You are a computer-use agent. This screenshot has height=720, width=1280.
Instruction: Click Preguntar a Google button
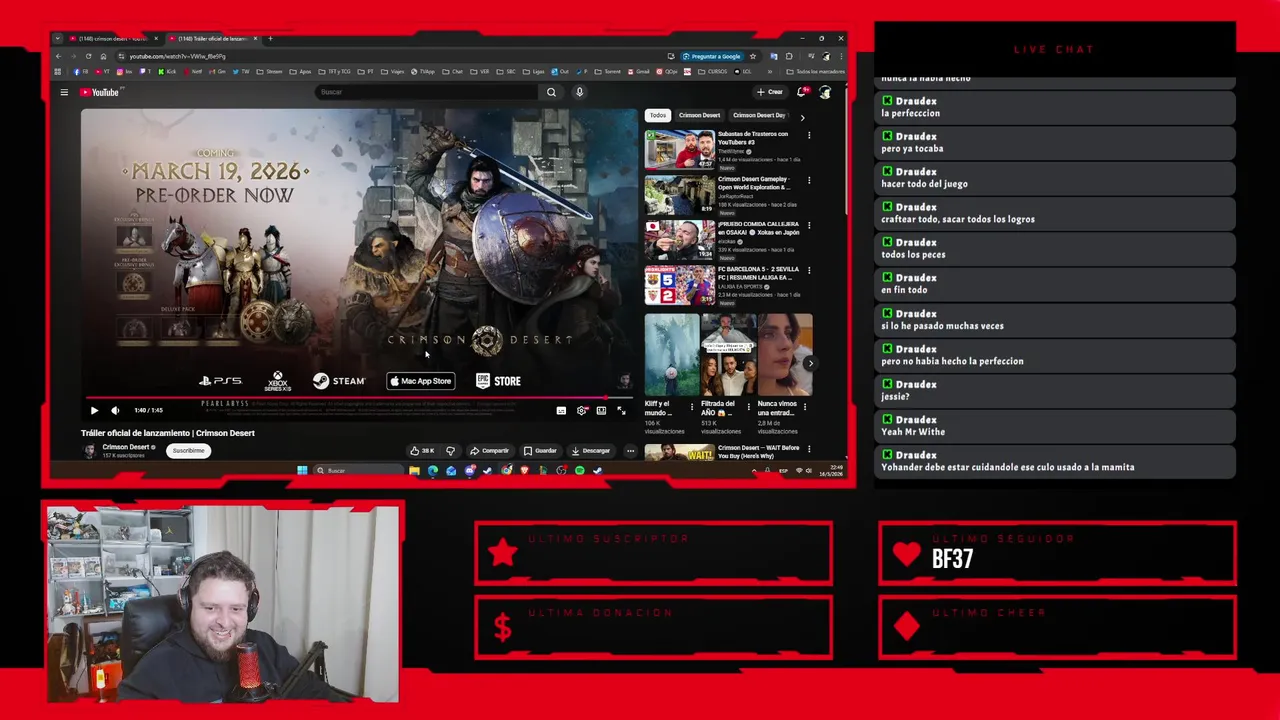[711, 56]
